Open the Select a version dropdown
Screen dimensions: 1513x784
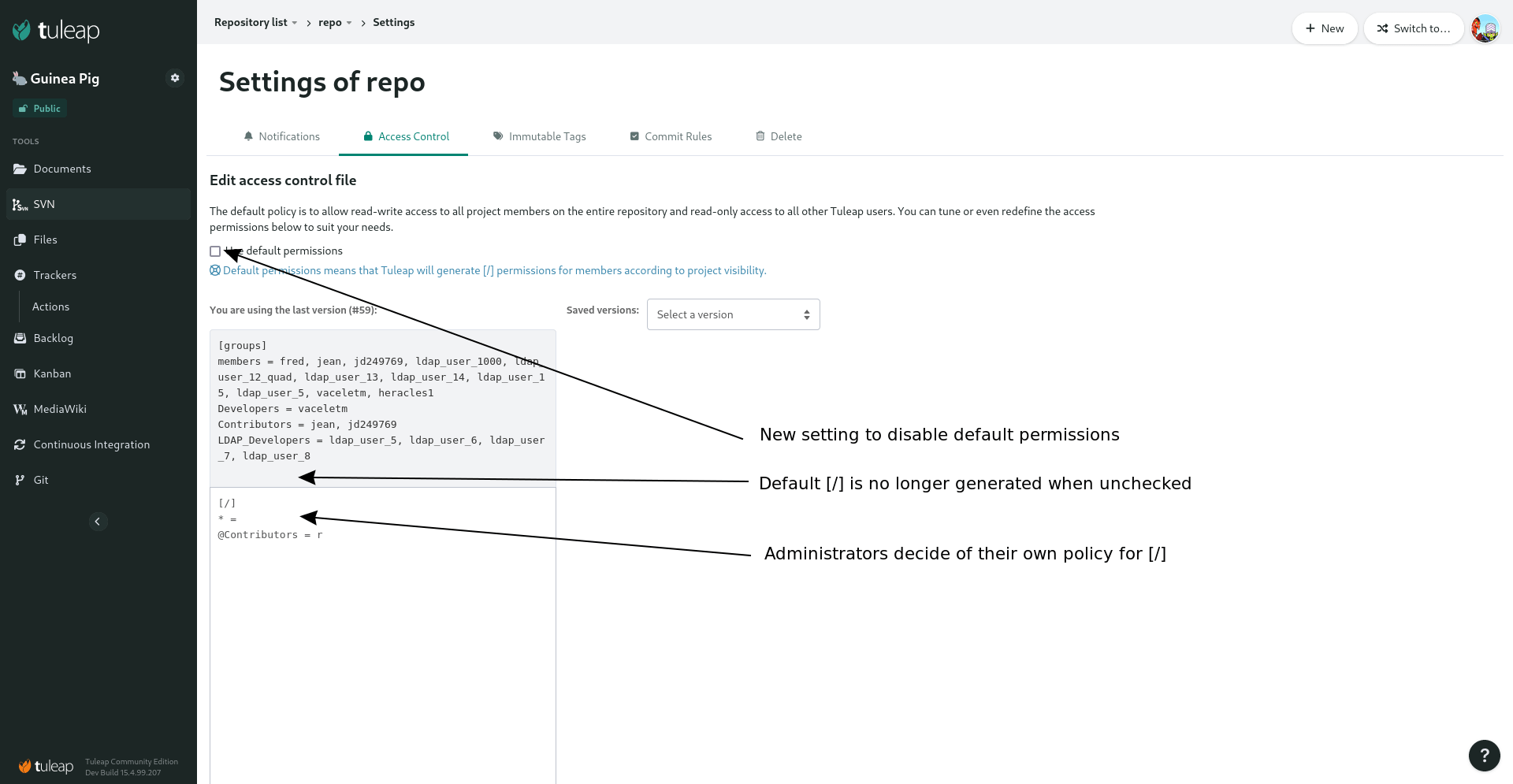coord(733,314)
